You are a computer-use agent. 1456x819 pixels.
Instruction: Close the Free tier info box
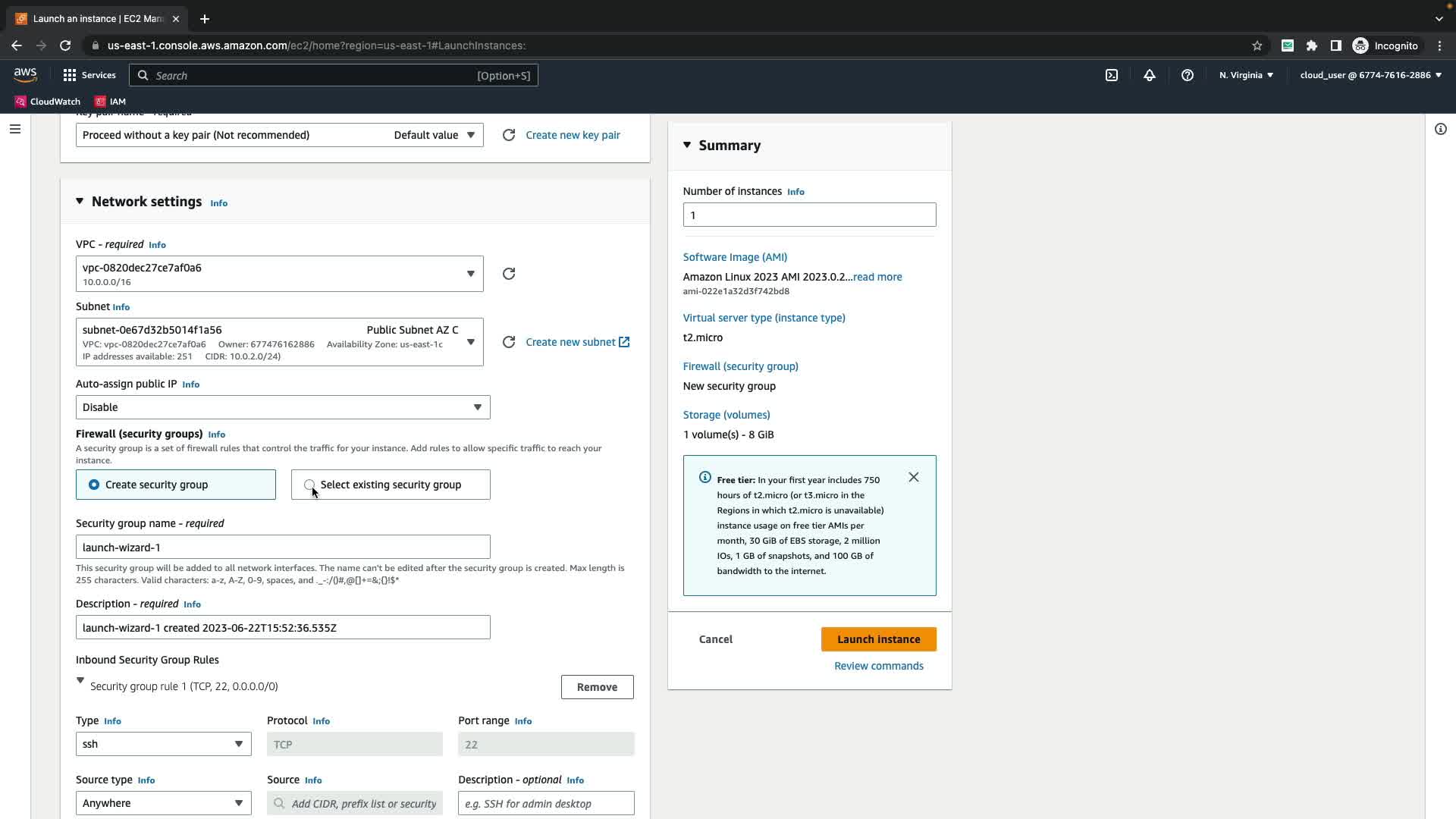click(914, 477)
